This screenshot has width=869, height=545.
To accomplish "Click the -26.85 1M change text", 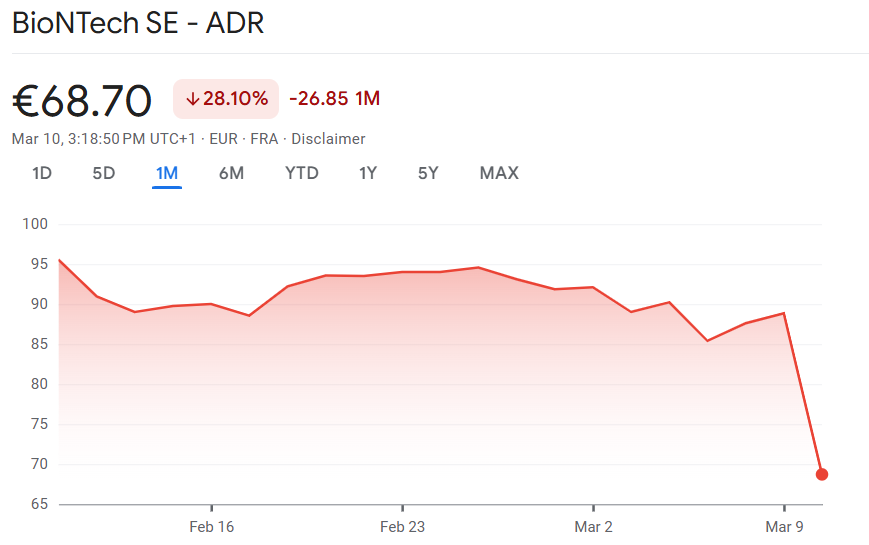I will 334,99.
